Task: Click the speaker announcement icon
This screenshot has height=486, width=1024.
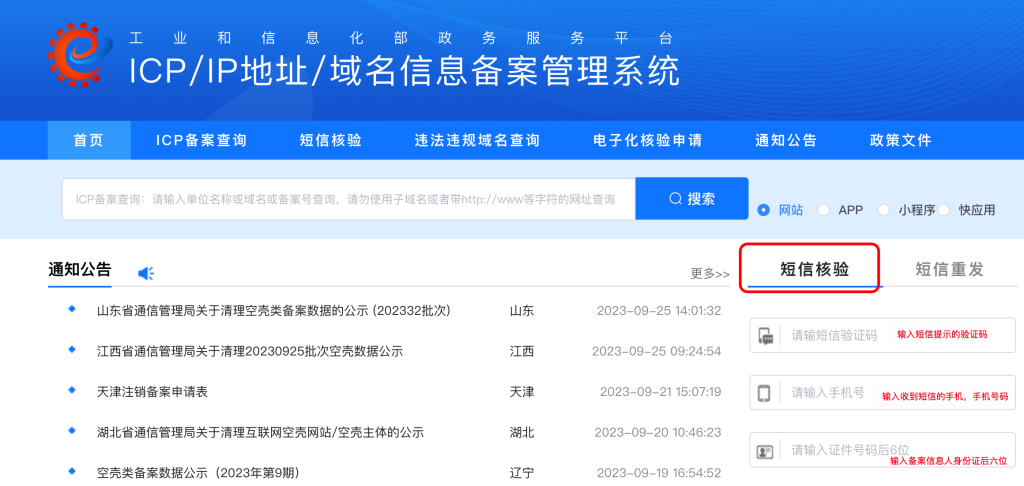Action: pos(146,273)
